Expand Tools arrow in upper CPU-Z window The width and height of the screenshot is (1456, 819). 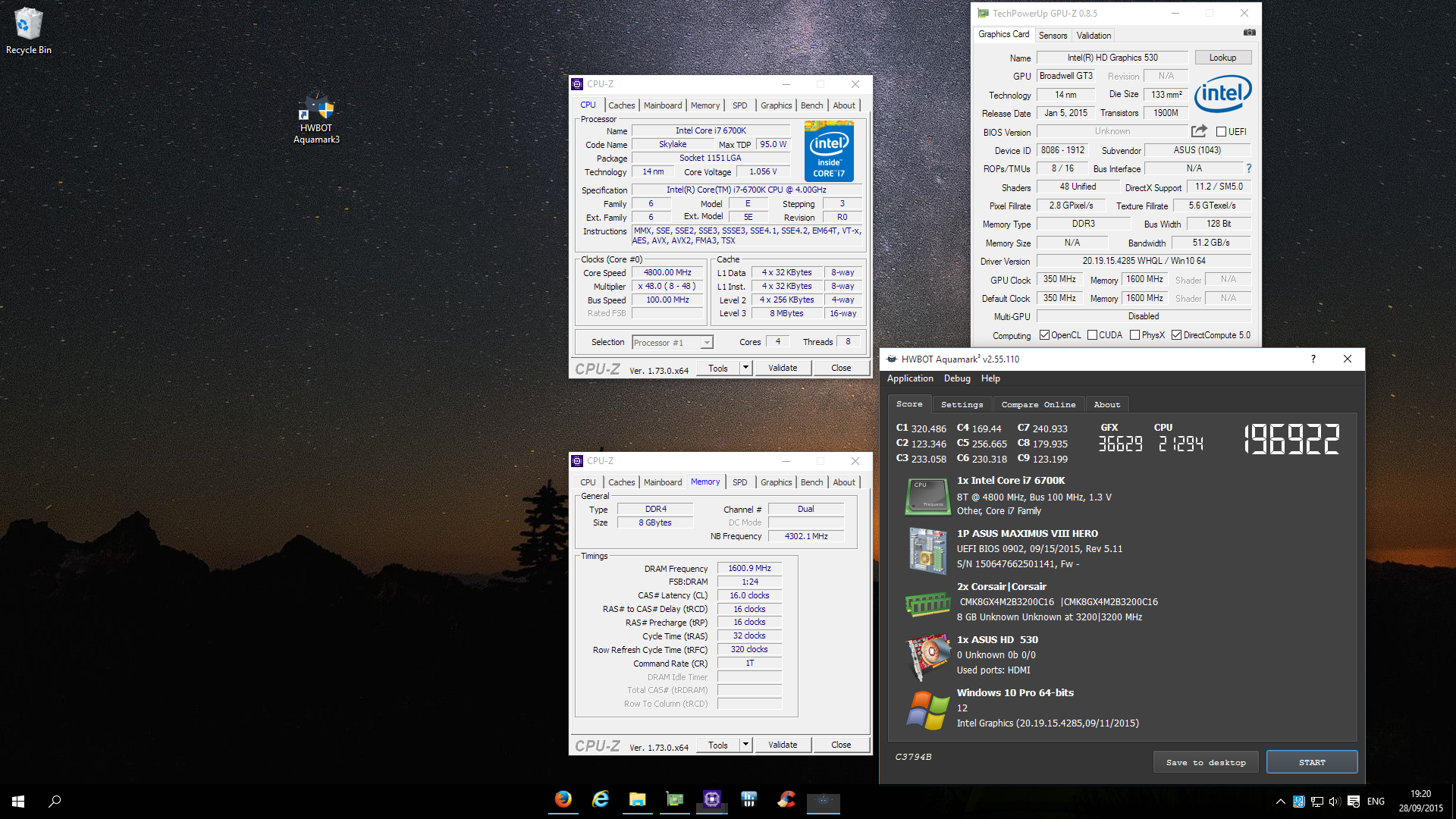tap(745, 368)
